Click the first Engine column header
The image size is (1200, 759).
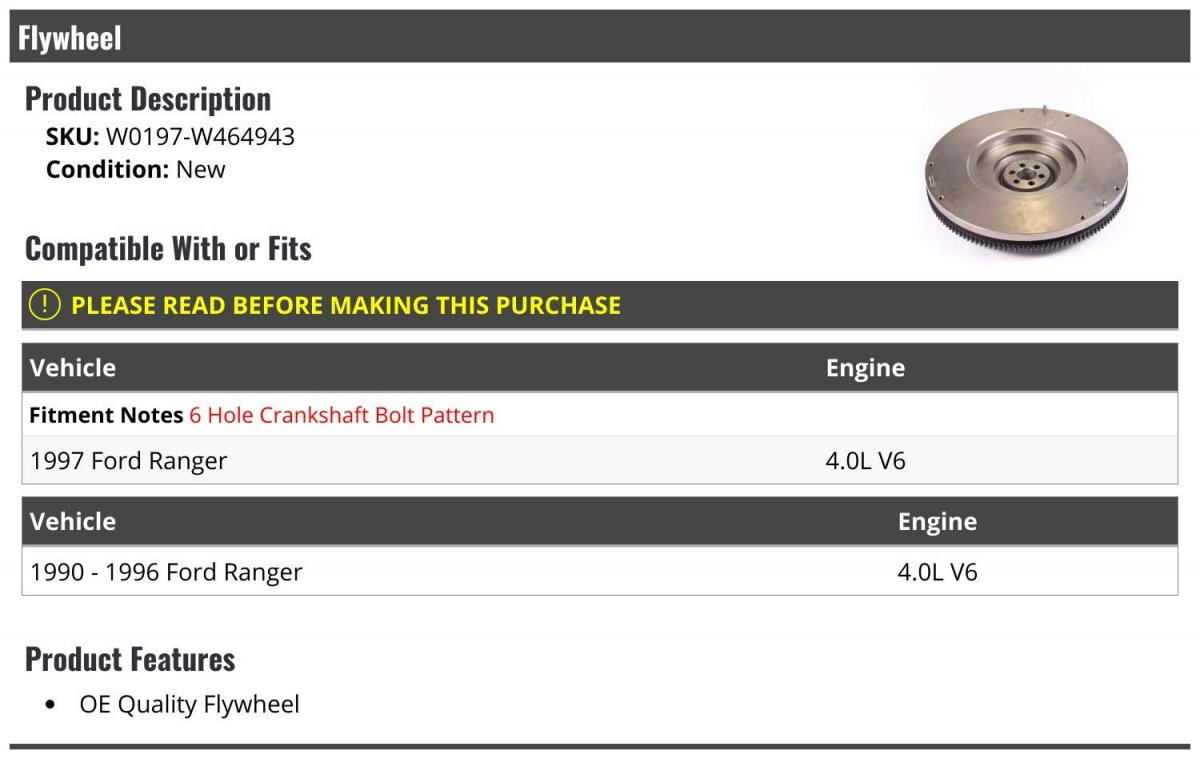pyautogui.click(x=865, y=368)
